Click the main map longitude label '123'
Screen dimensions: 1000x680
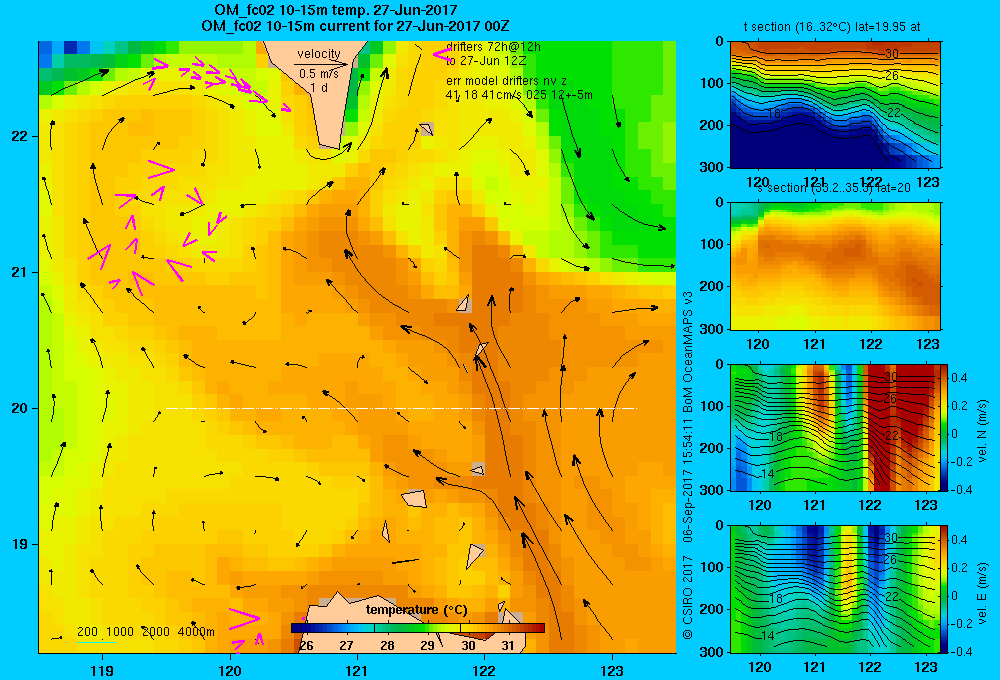click(x=612, y=670)
